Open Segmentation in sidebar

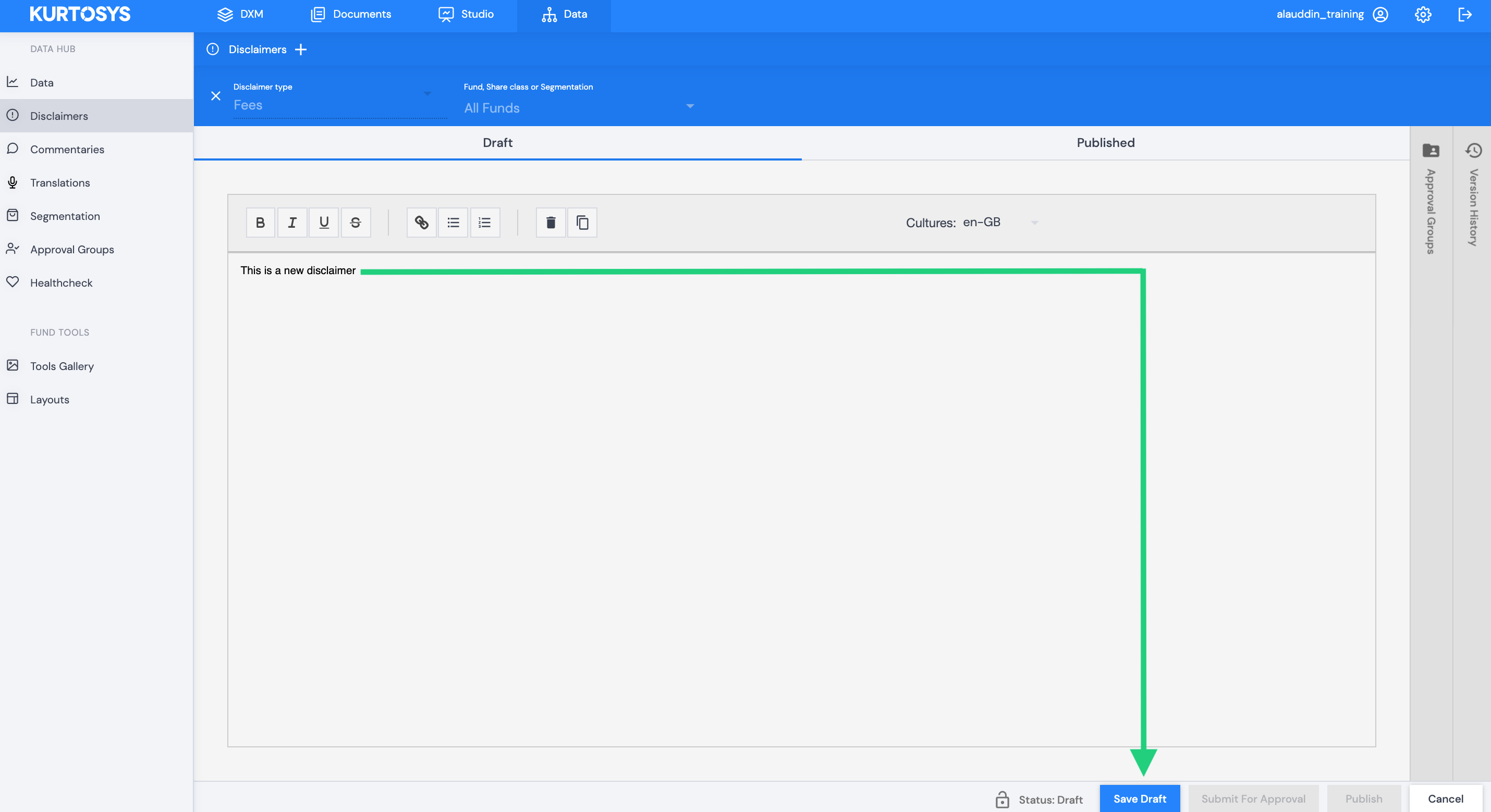pos(96,216)
